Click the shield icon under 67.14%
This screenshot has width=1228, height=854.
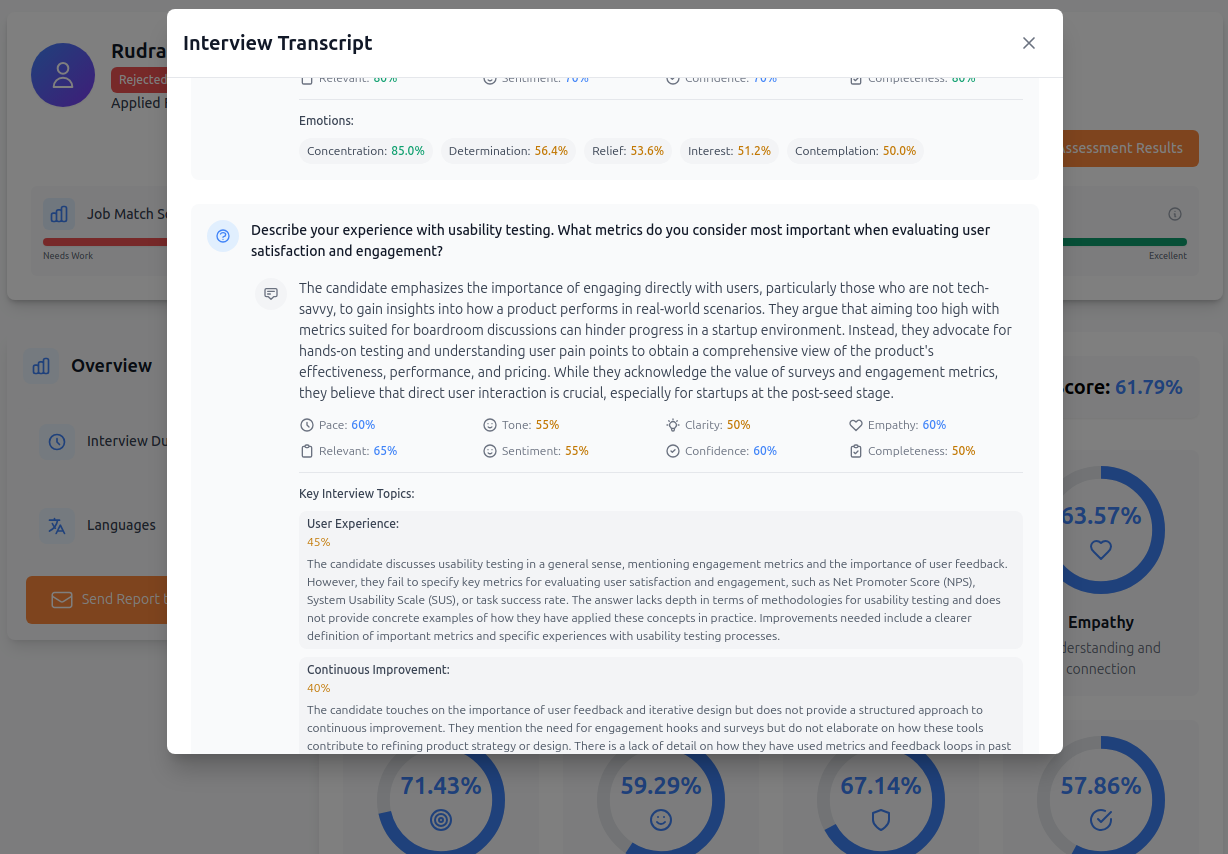tap(880, 820)
